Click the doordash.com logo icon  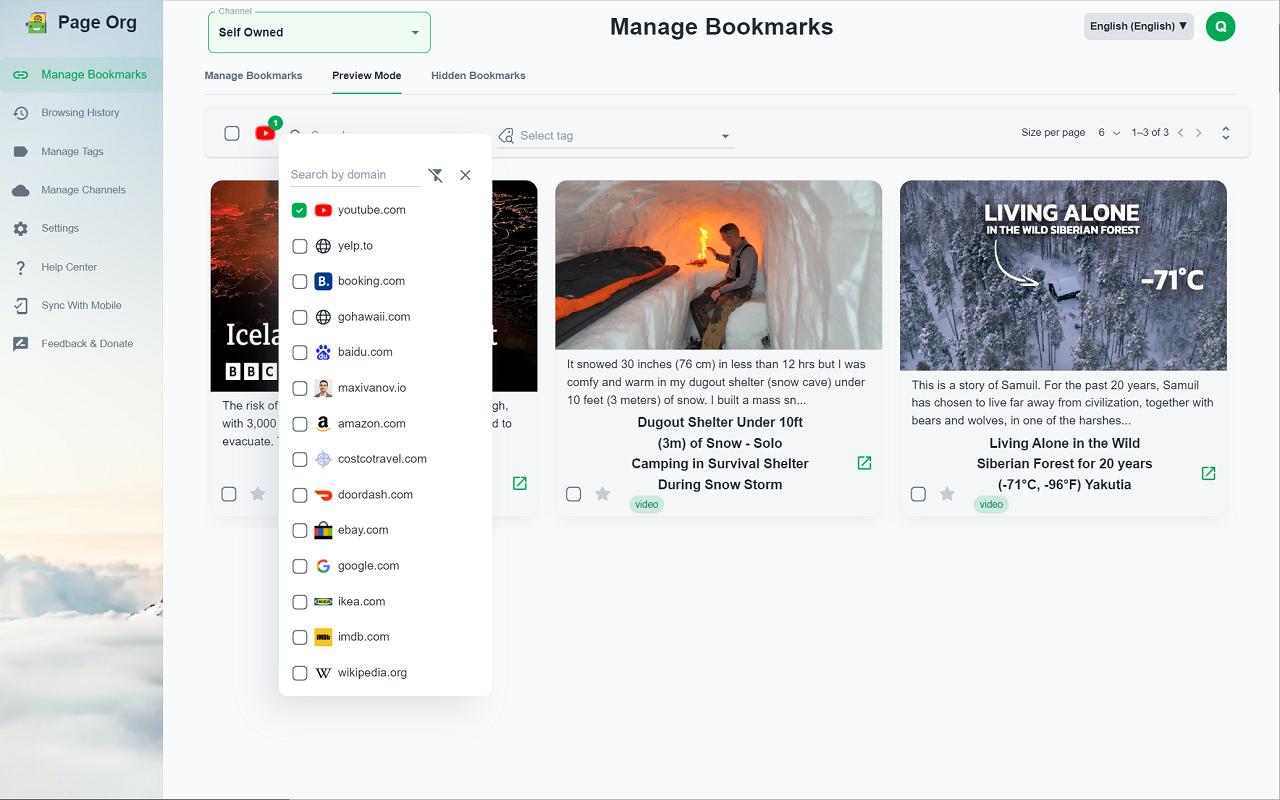pos(323,495)
